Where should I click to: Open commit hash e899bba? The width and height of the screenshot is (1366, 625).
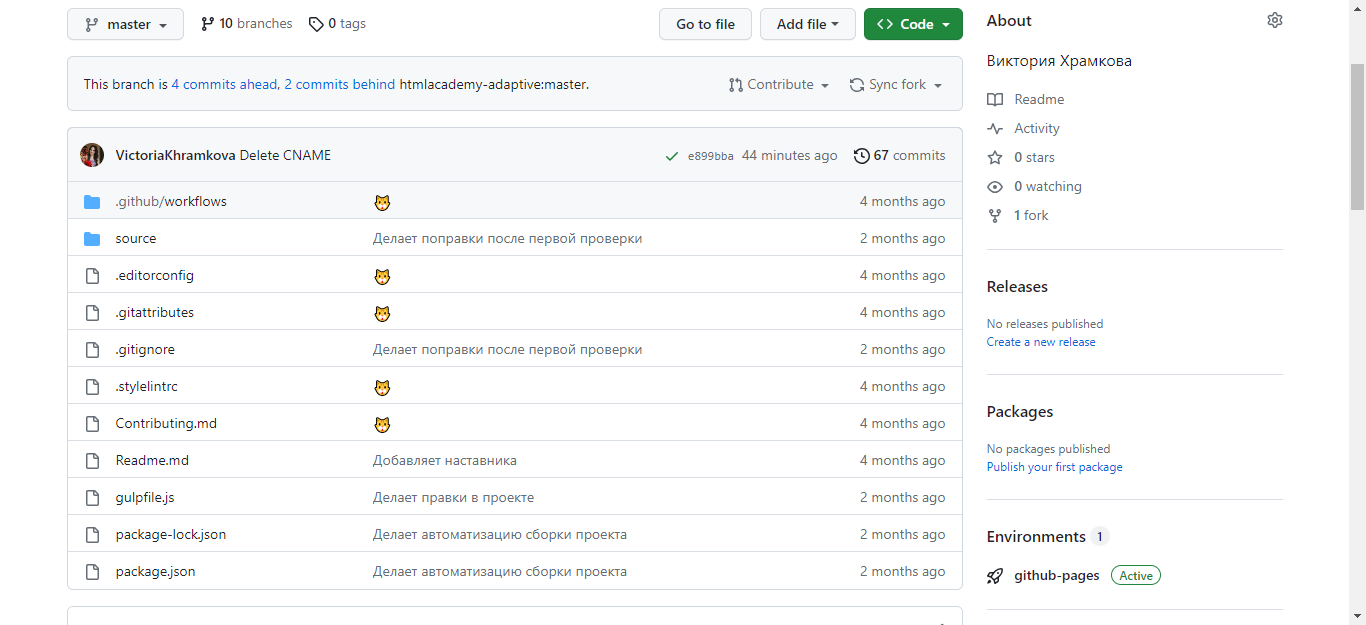710,156
